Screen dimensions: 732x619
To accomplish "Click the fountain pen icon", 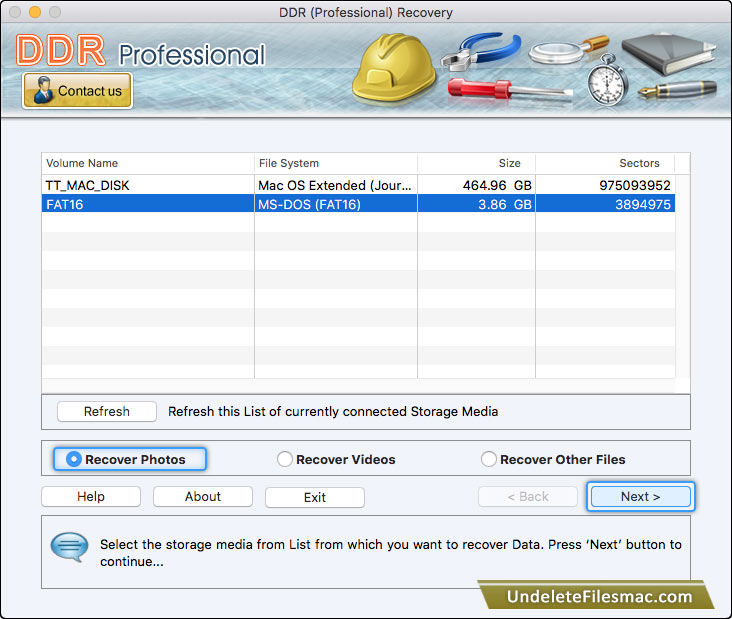I will [678, 91].
